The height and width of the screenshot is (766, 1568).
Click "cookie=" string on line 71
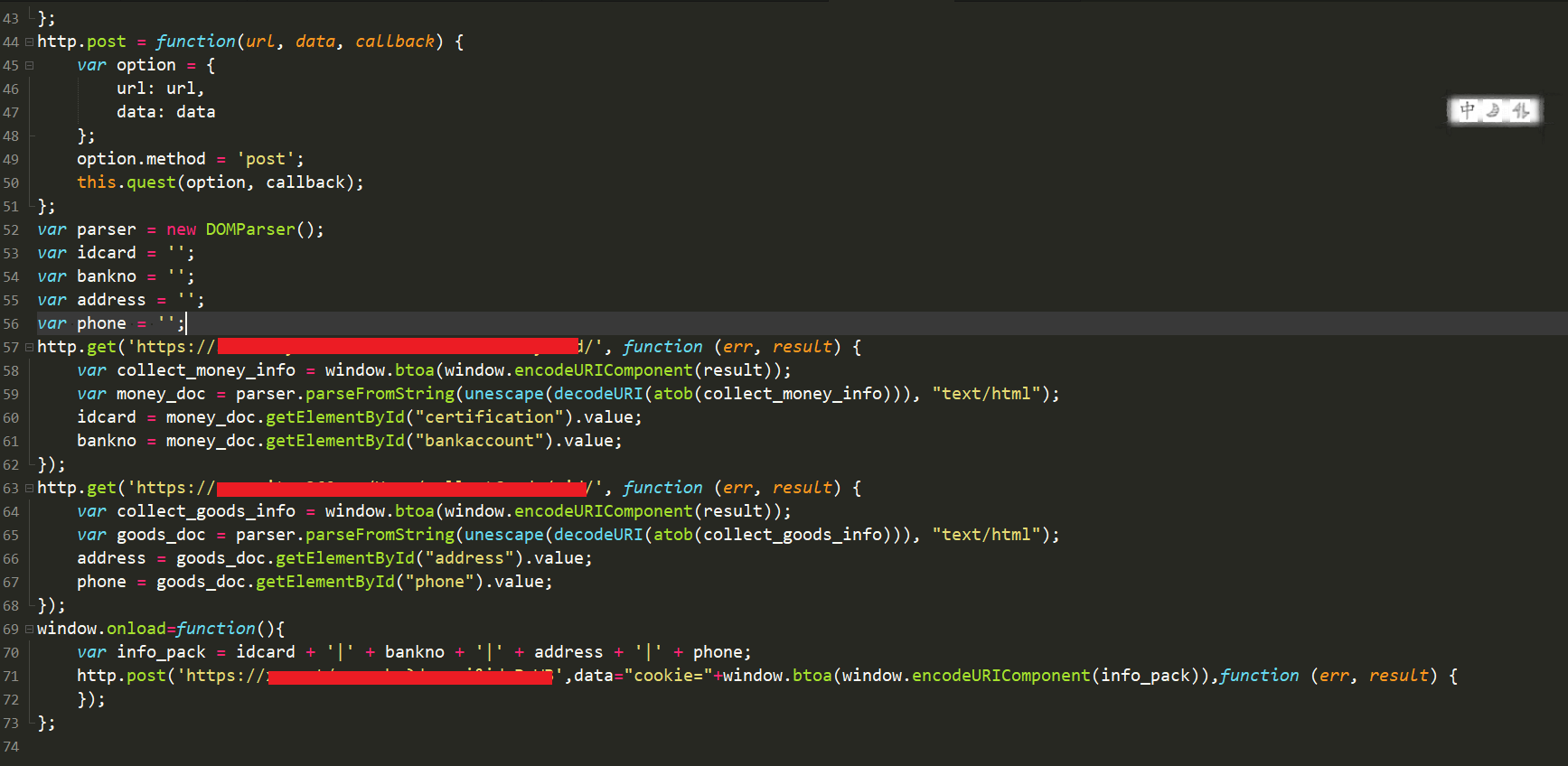(669, 676)
